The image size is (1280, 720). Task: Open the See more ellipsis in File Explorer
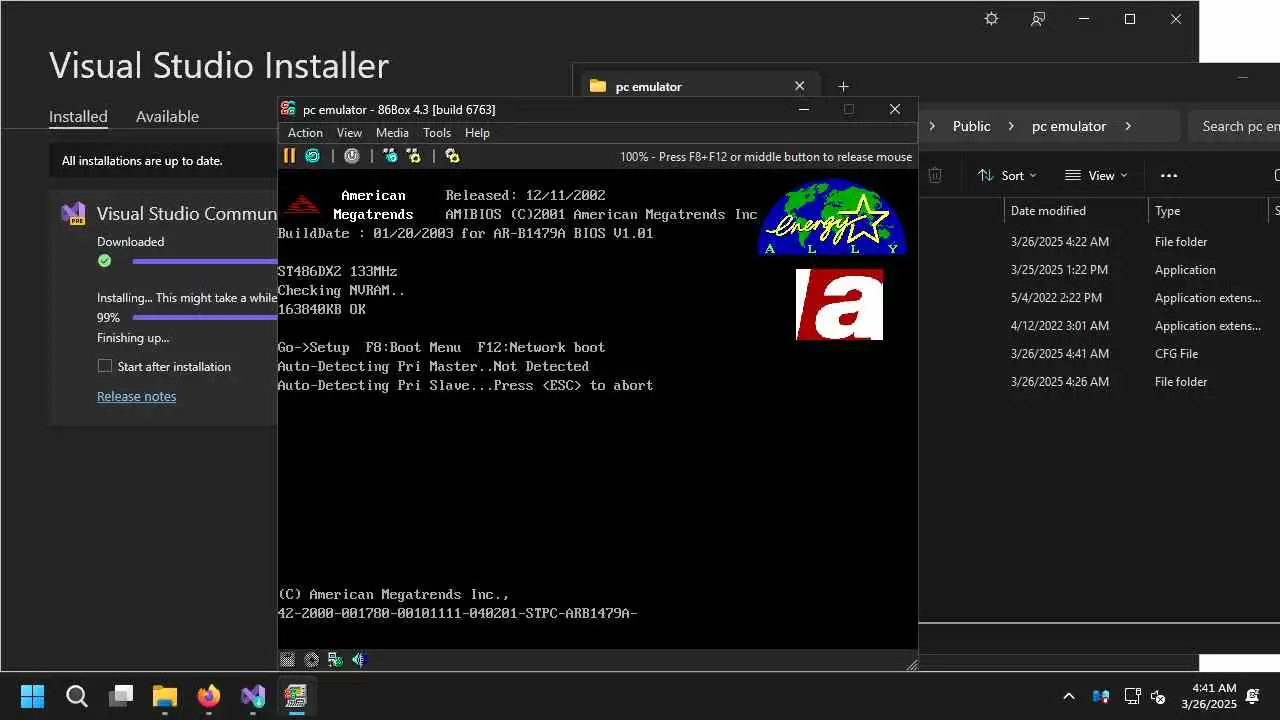(1169, 175)
